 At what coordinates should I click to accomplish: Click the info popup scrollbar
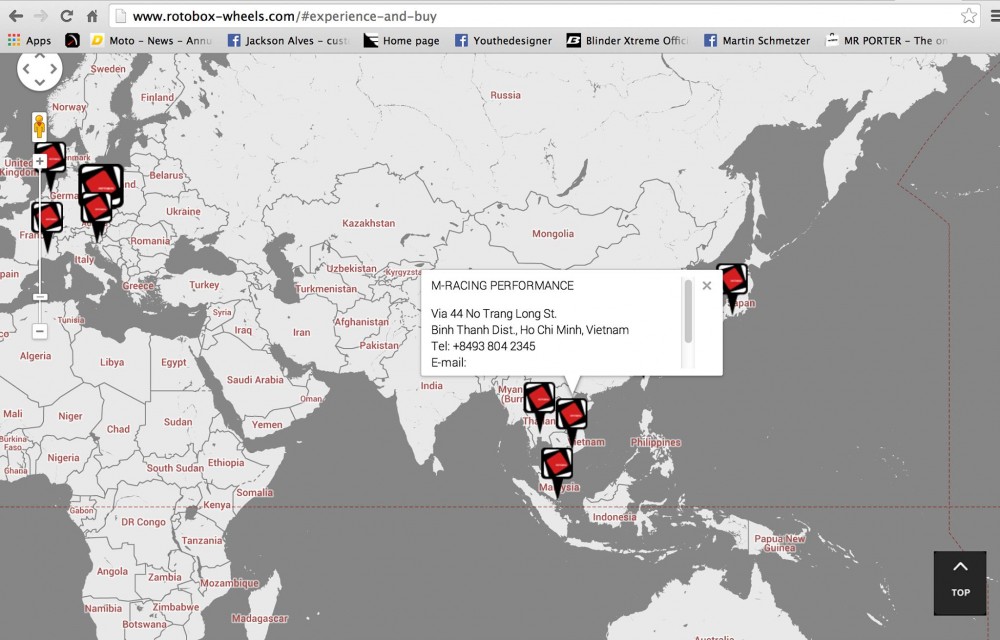[x=688, y=311]
